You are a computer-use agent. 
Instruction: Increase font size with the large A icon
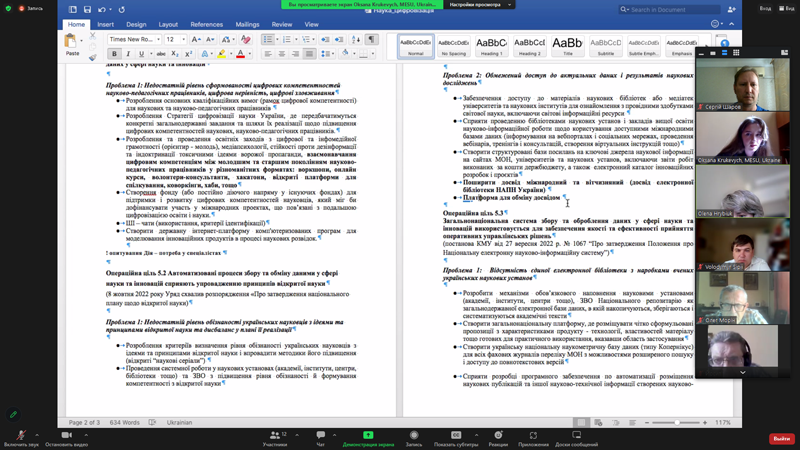195,39
